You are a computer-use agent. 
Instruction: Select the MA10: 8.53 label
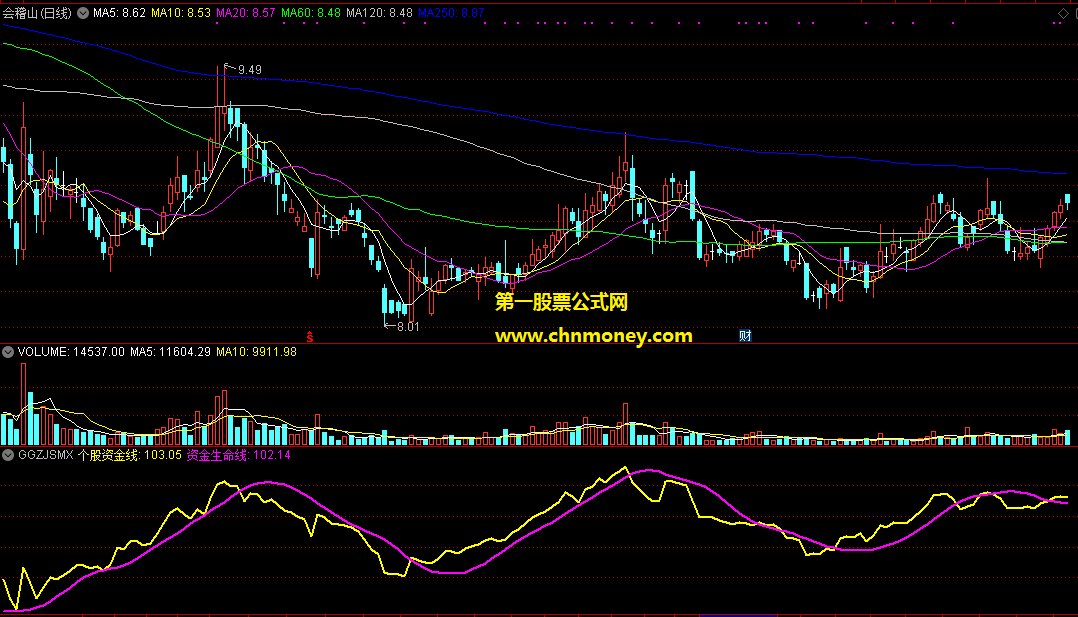point(181,13)
